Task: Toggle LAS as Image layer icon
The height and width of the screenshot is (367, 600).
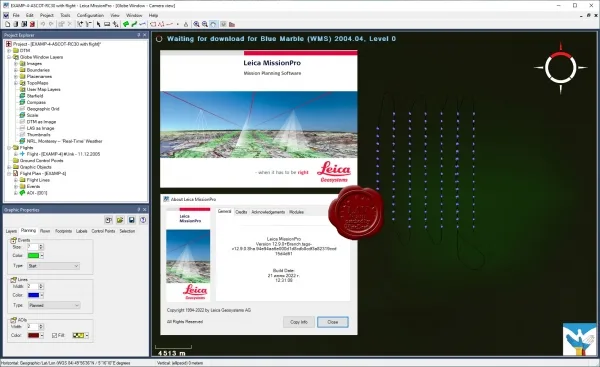Action: (23, 128)
